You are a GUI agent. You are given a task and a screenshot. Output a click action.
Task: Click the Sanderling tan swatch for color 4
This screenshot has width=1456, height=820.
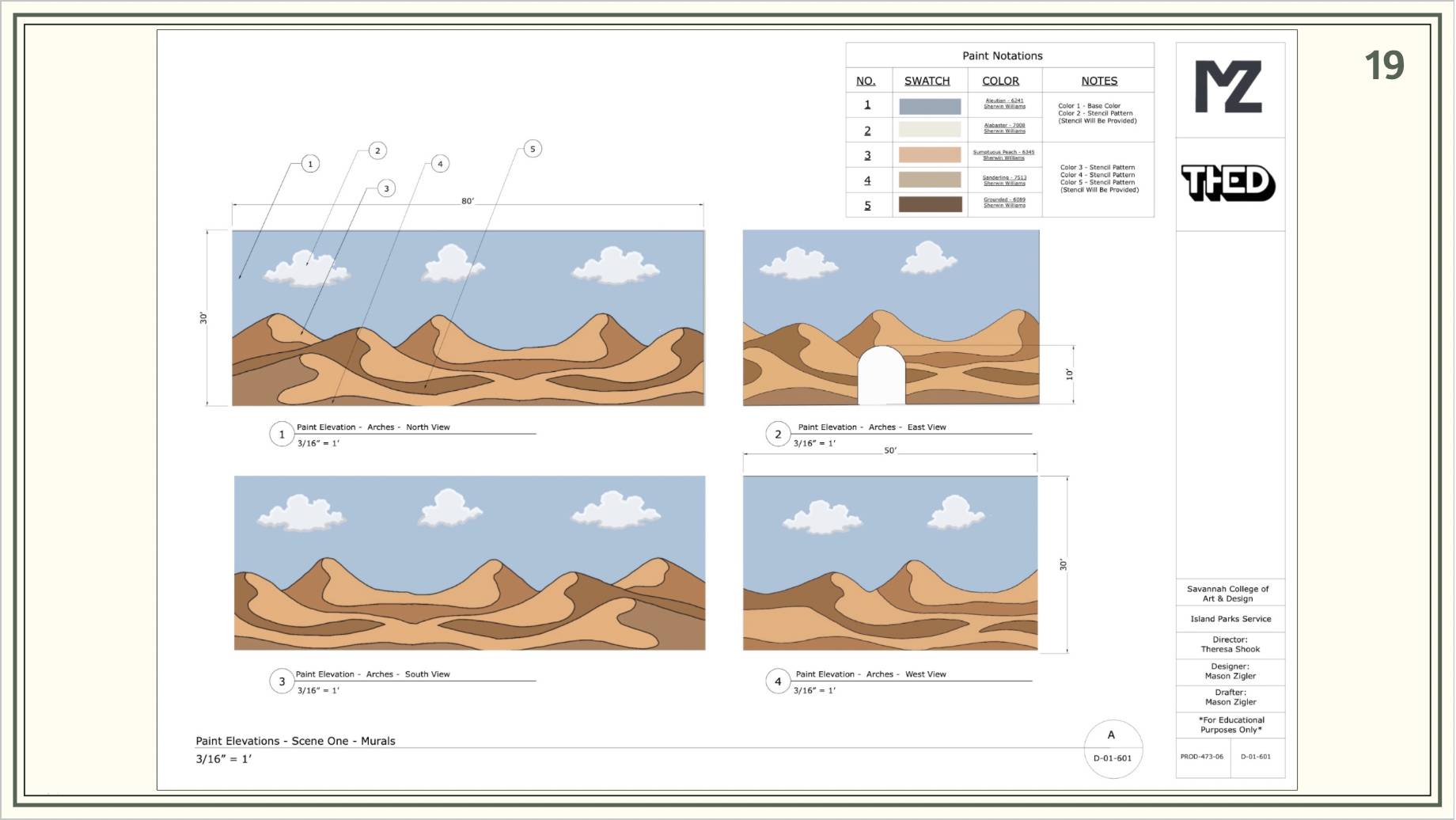tap(930, 180)
